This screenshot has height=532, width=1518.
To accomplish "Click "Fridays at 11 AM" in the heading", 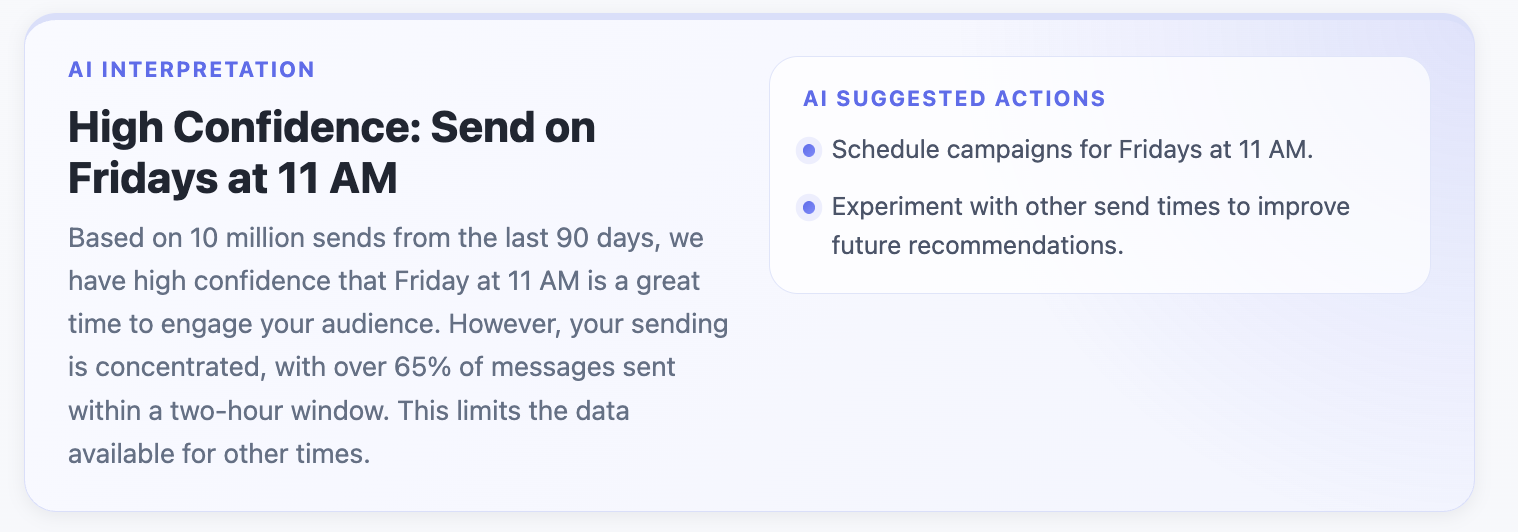I will [x=232, y=179].
